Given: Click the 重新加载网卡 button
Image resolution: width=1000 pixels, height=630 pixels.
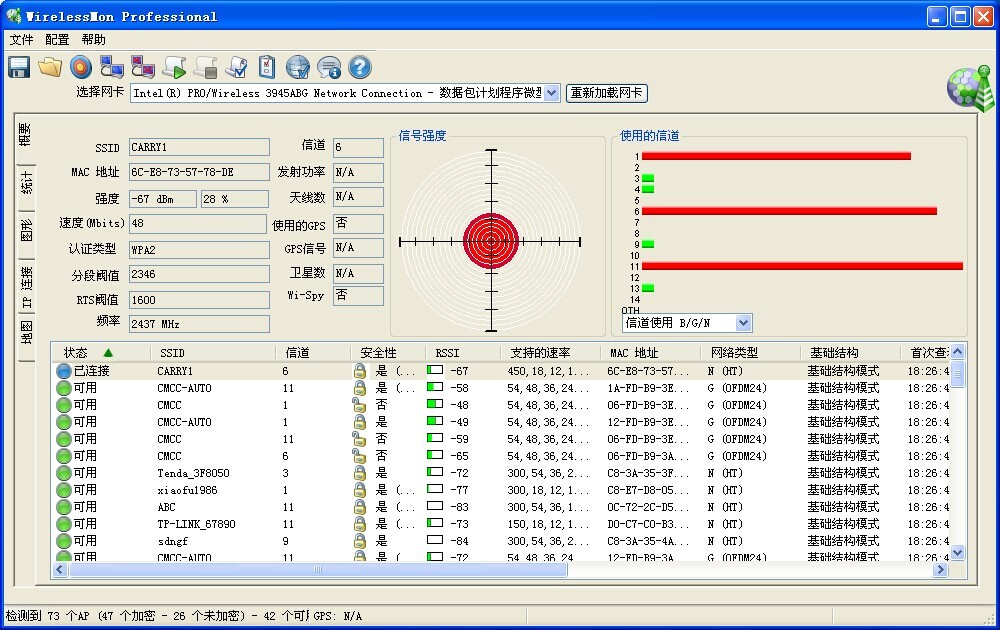Looking at the screenshot, I should tap(607, 93).
